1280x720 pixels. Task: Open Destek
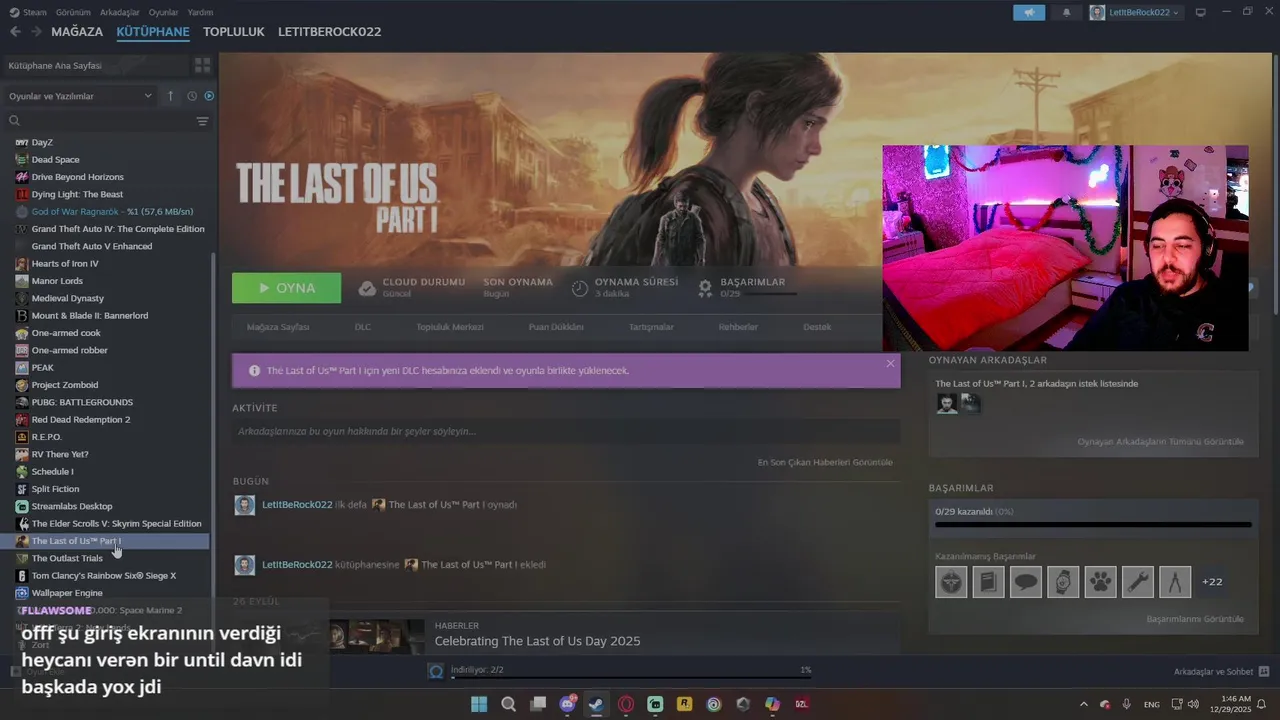(817, 327)
